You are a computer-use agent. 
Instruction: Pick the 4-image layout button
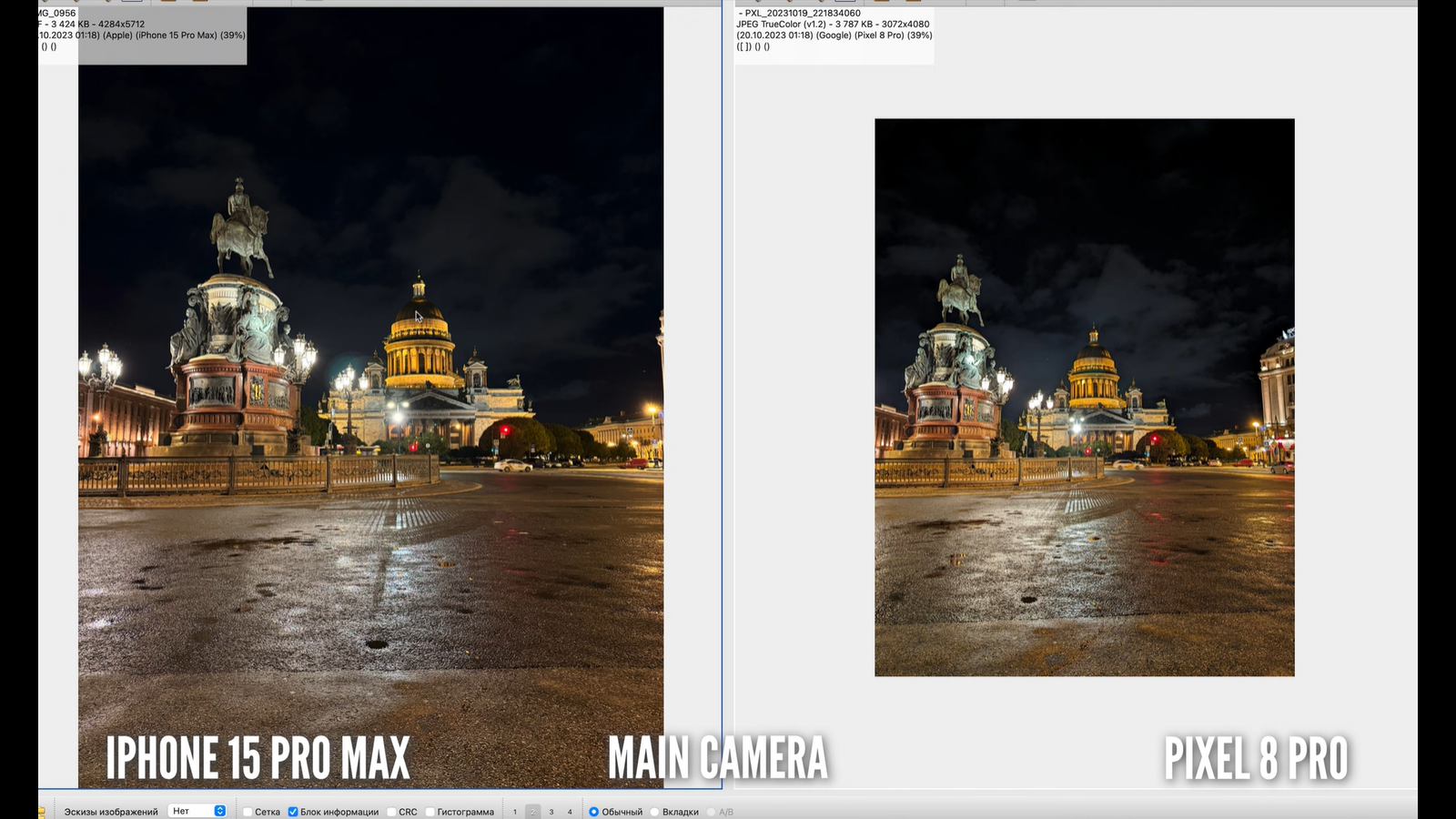point(570,812)
